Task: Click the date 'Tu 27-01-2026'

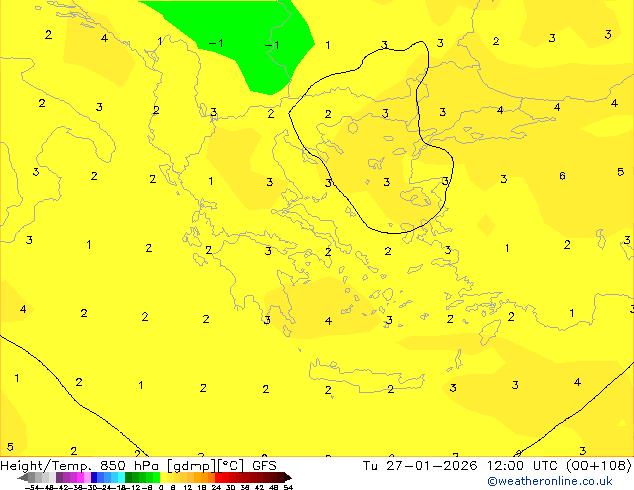Action: pyautogui.click(x=420, y=466)
